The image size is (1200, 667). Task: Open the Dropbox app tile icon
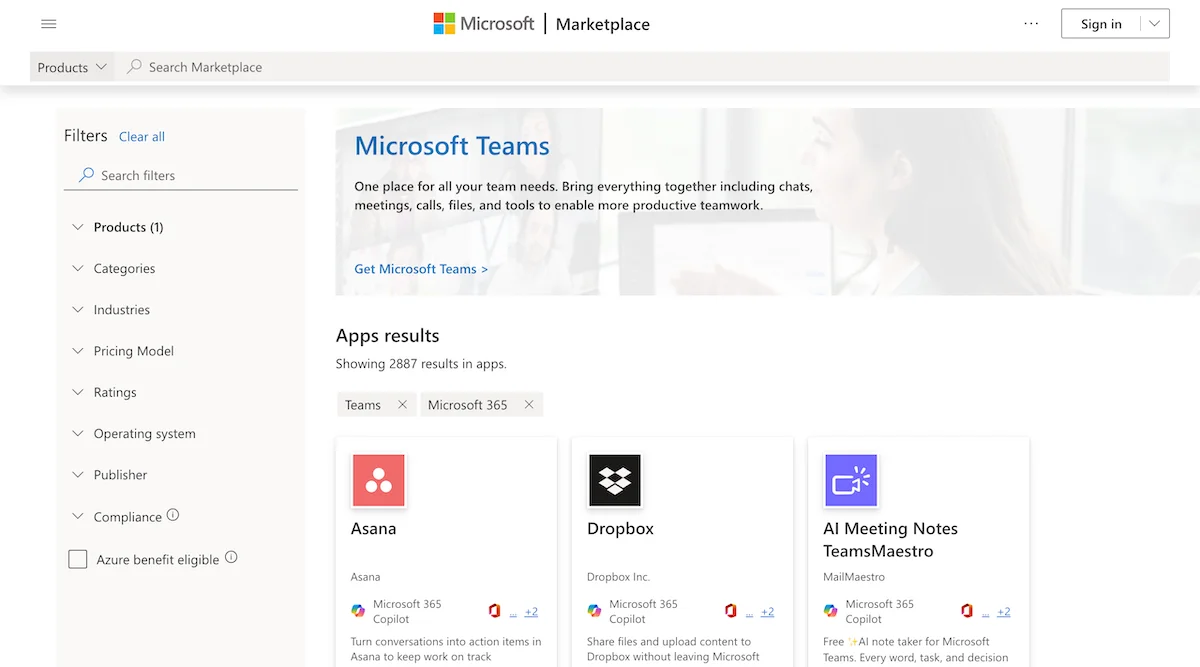614,480
